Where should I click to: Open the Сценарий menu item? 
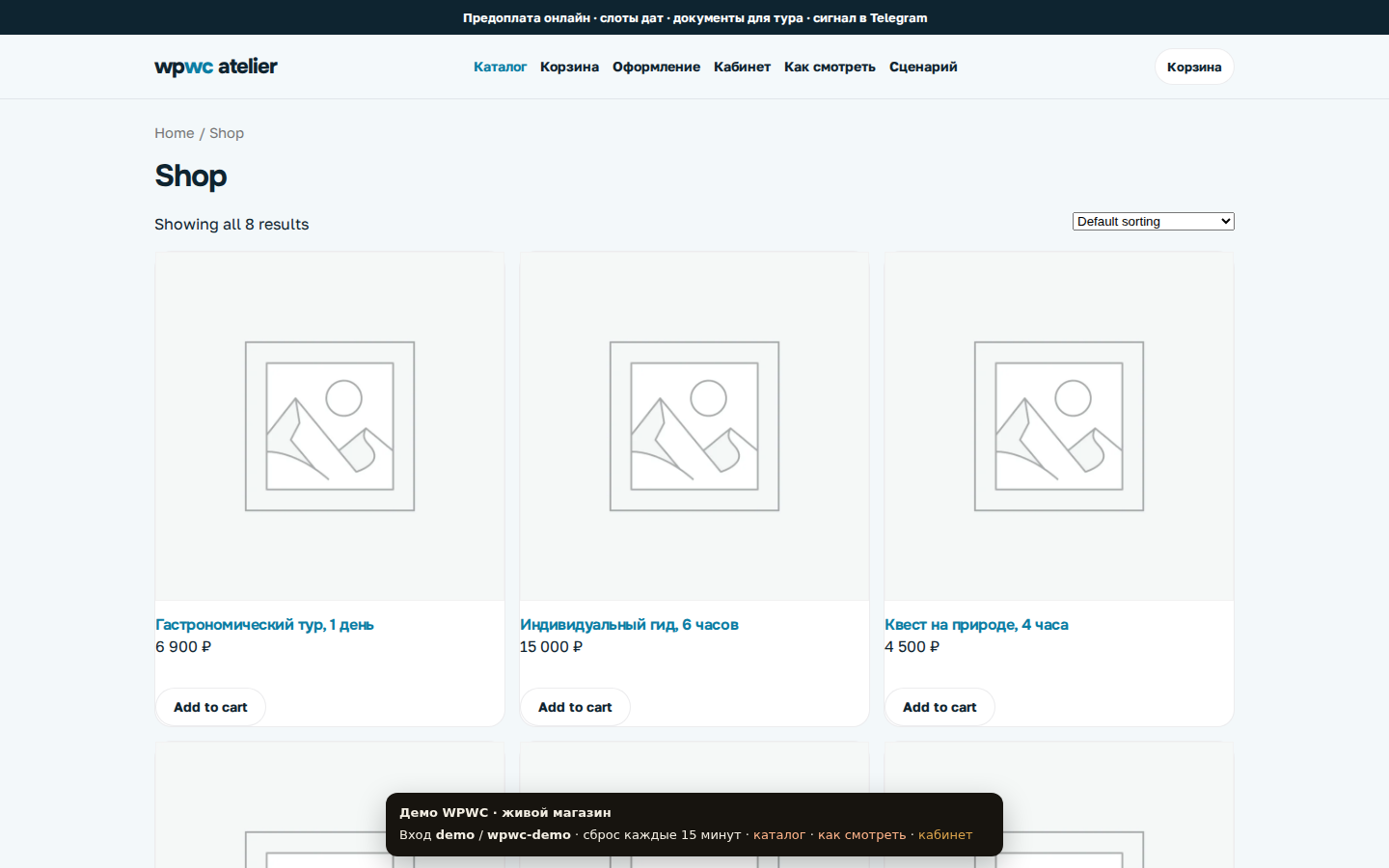pos(923,67)
